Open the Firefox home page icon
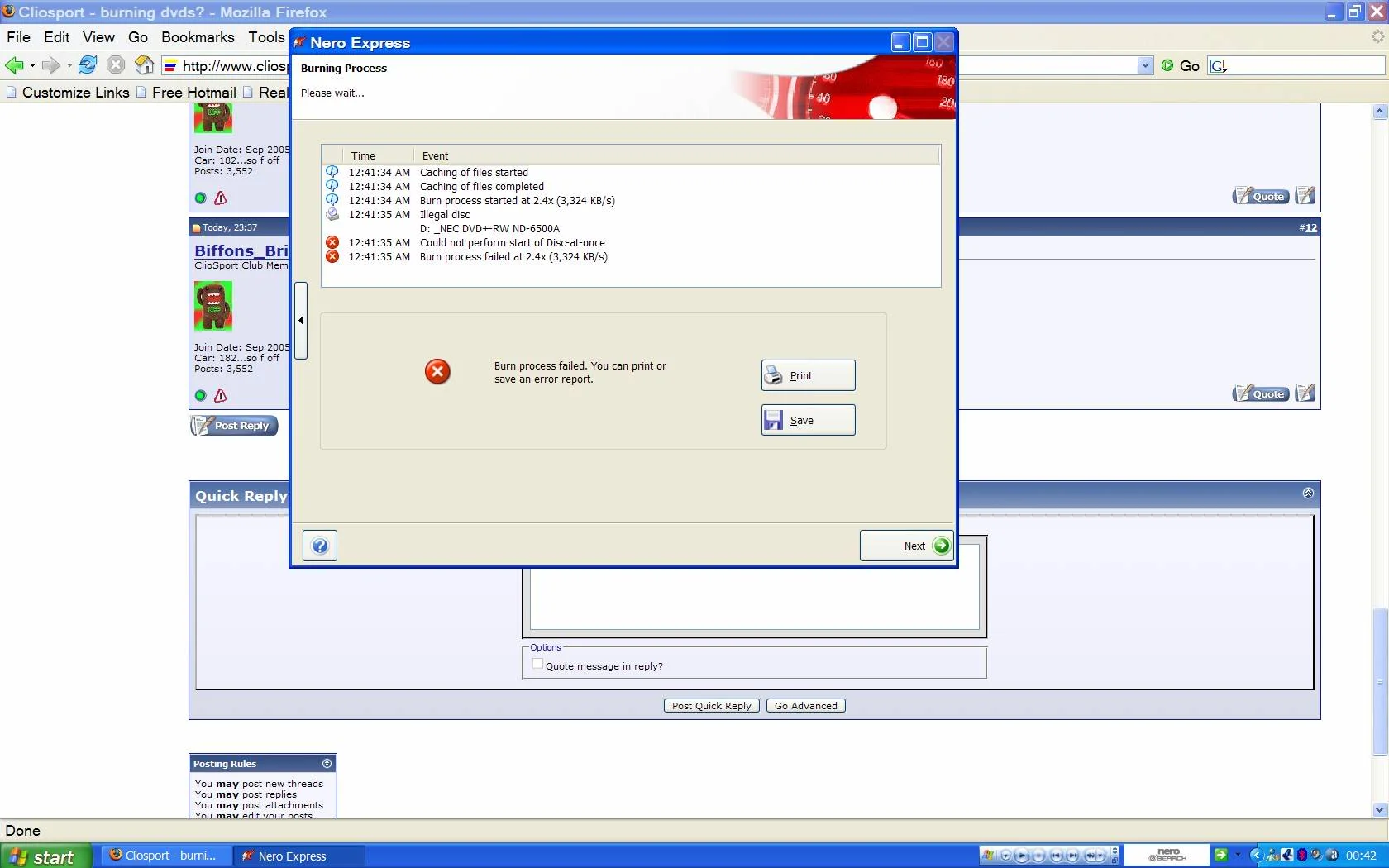Image resolution: width=1389 pixels, height=868 pixels. point(144,64)
